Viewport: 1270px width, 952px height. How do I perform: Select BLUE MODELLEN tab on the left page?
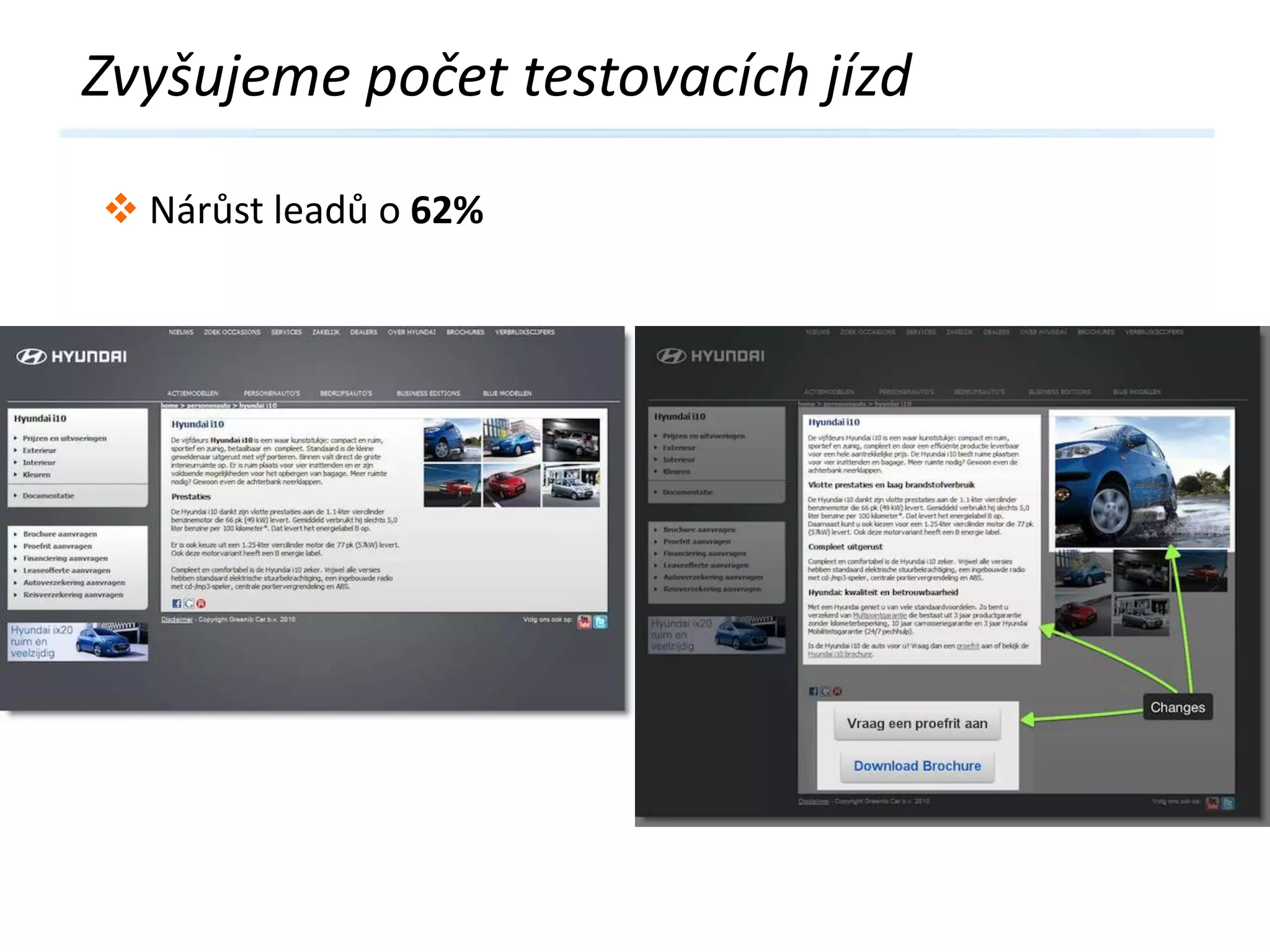(x=507, y=393)
